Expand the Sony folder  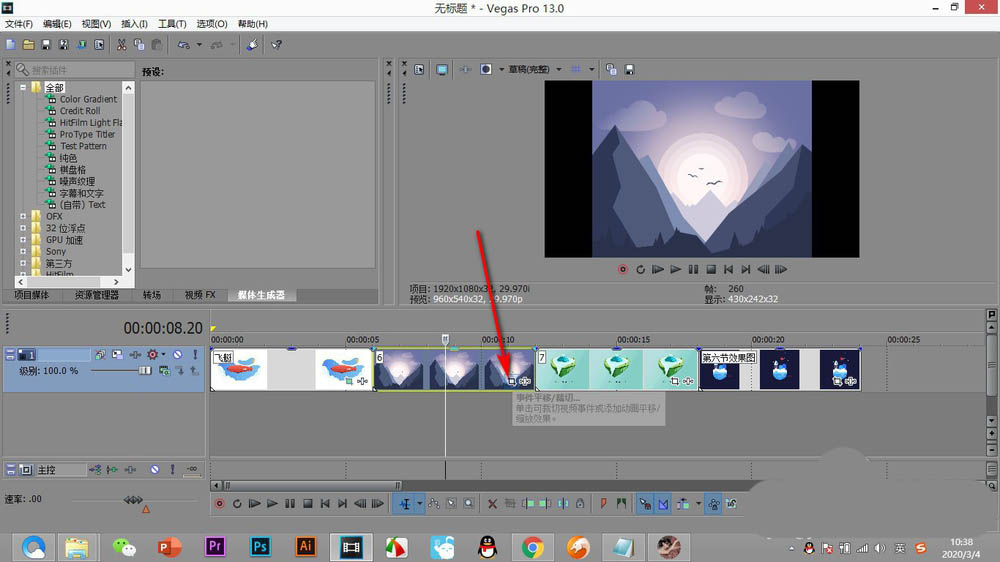(23, 251)
